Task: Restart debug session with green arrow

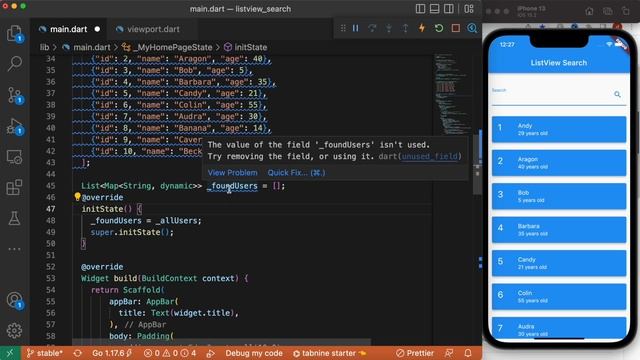Action: click(439, 28)
